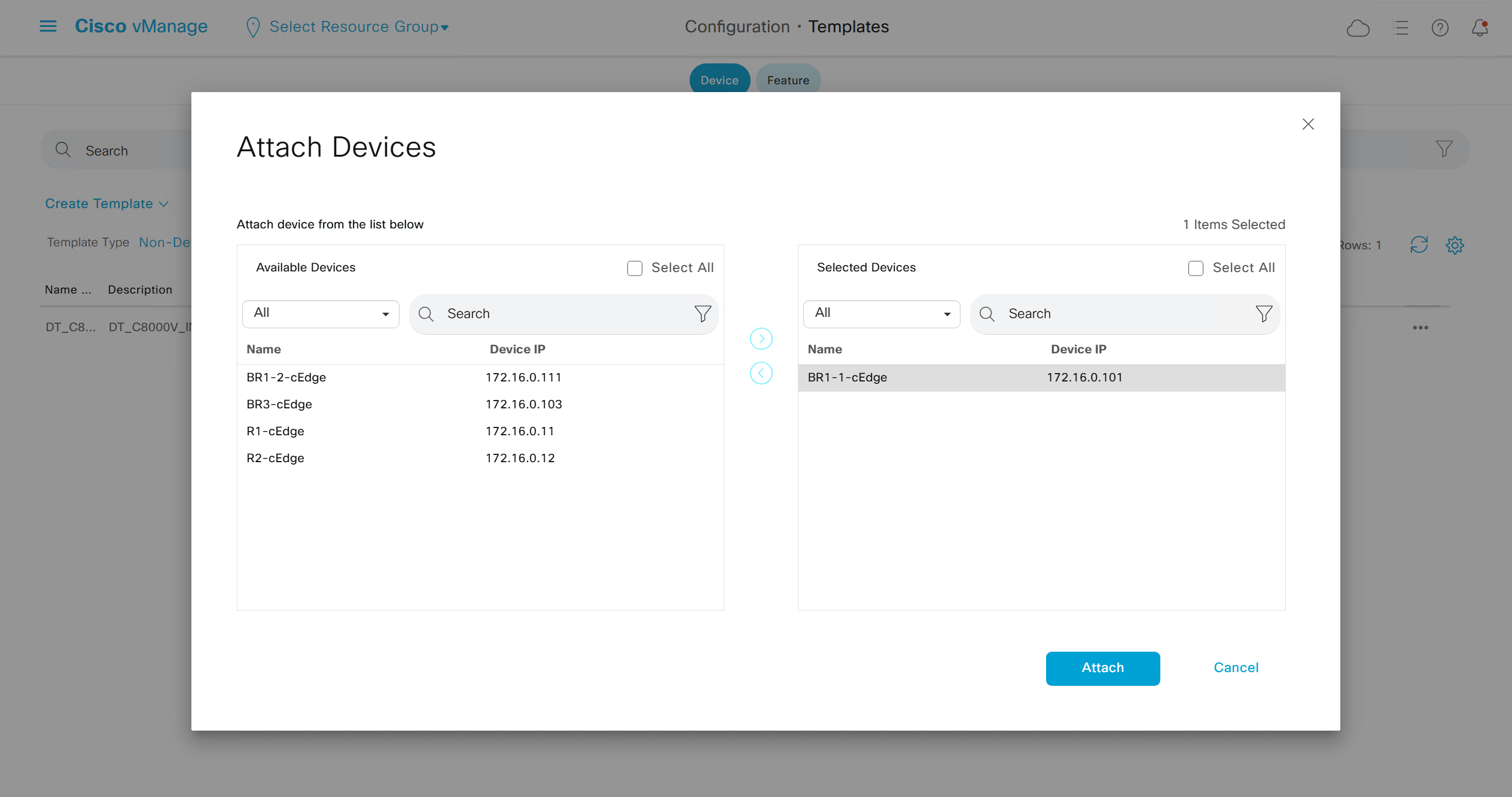Click the Cancel link

[1236, 668]
